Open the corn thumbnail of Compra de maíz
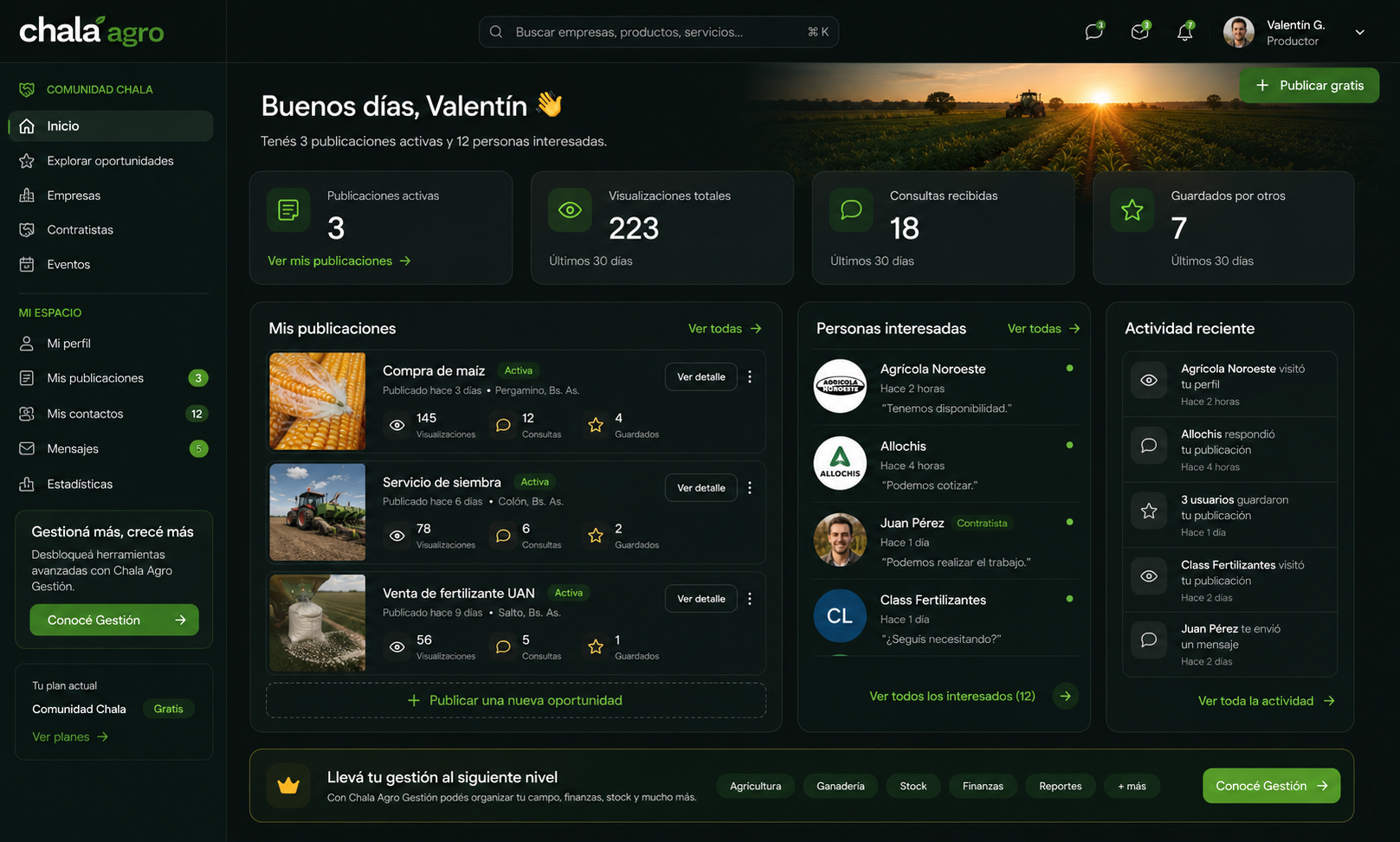 click(x=317, y=401)
